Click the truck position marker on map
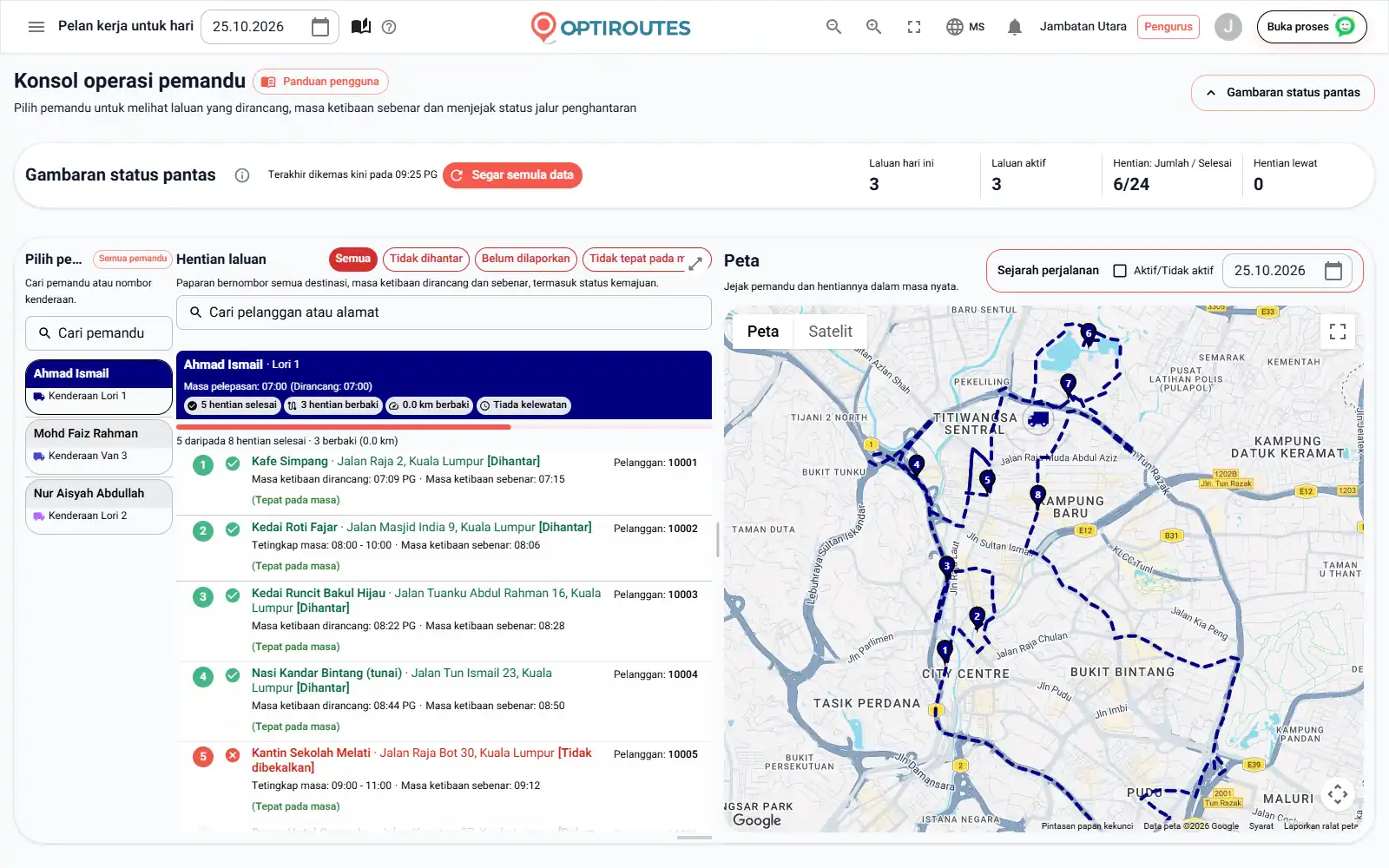Image resolution: width=1389 pixels, height=868 pixels. click(x=1038, y=420)
